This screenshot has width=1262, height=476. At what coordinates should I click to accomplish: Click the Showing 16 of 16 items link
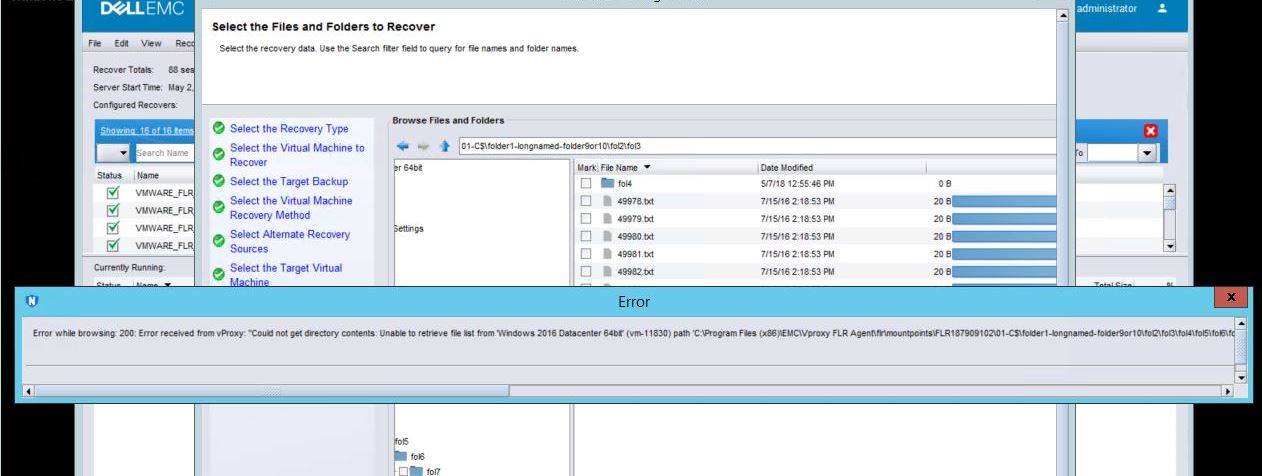(147, 131)
